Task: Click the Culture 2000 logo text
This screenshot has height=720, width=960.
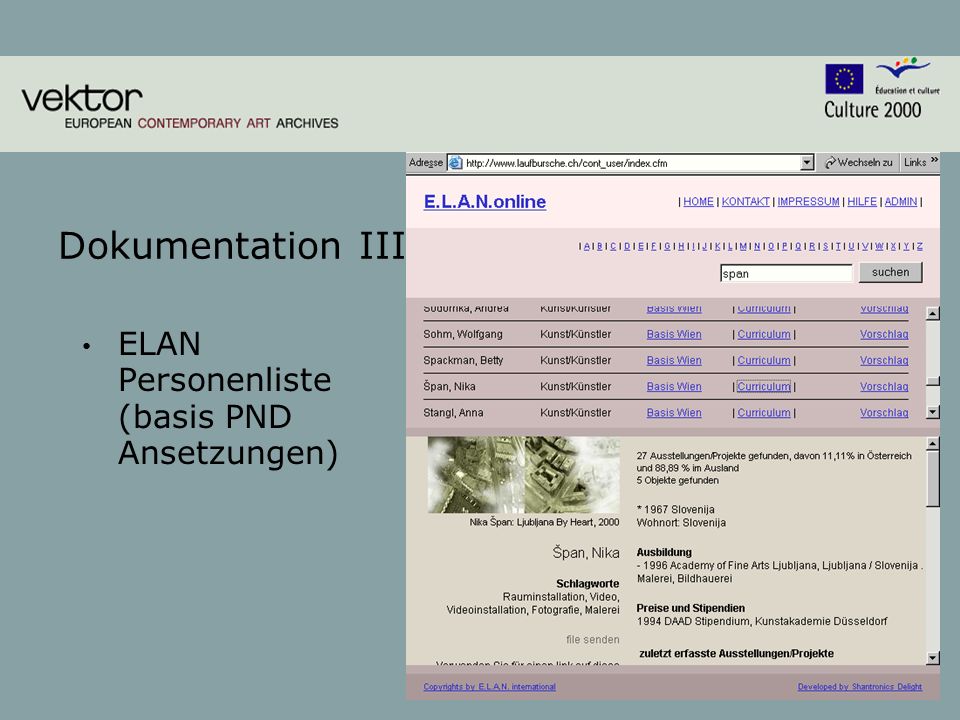Action: 872,110
